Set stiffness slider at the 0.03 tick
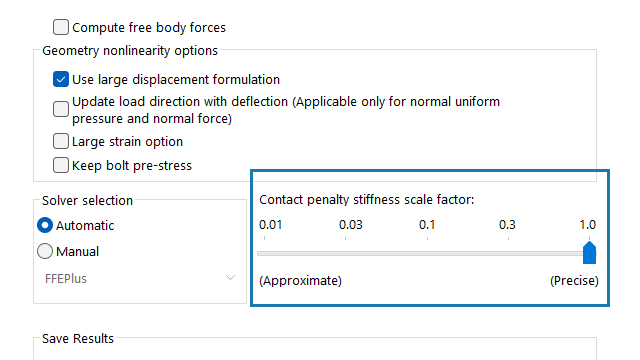640x360 pixels. pyautogui.click(x=345, y=253)
